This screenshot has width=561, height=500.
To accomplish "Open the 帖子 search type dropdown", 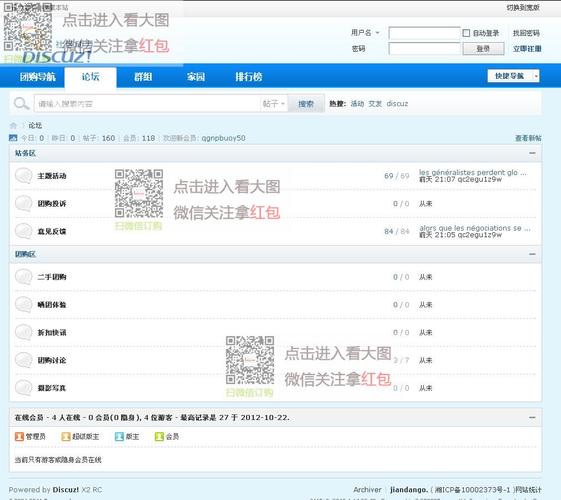I will (x=273, y=104).
